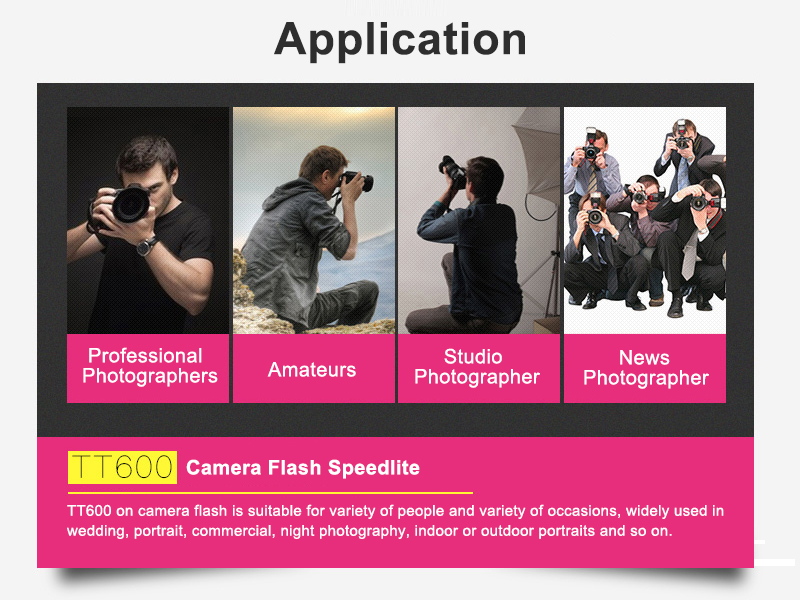Click the TT600 description paragraph
800x600 pixels.
395,521
